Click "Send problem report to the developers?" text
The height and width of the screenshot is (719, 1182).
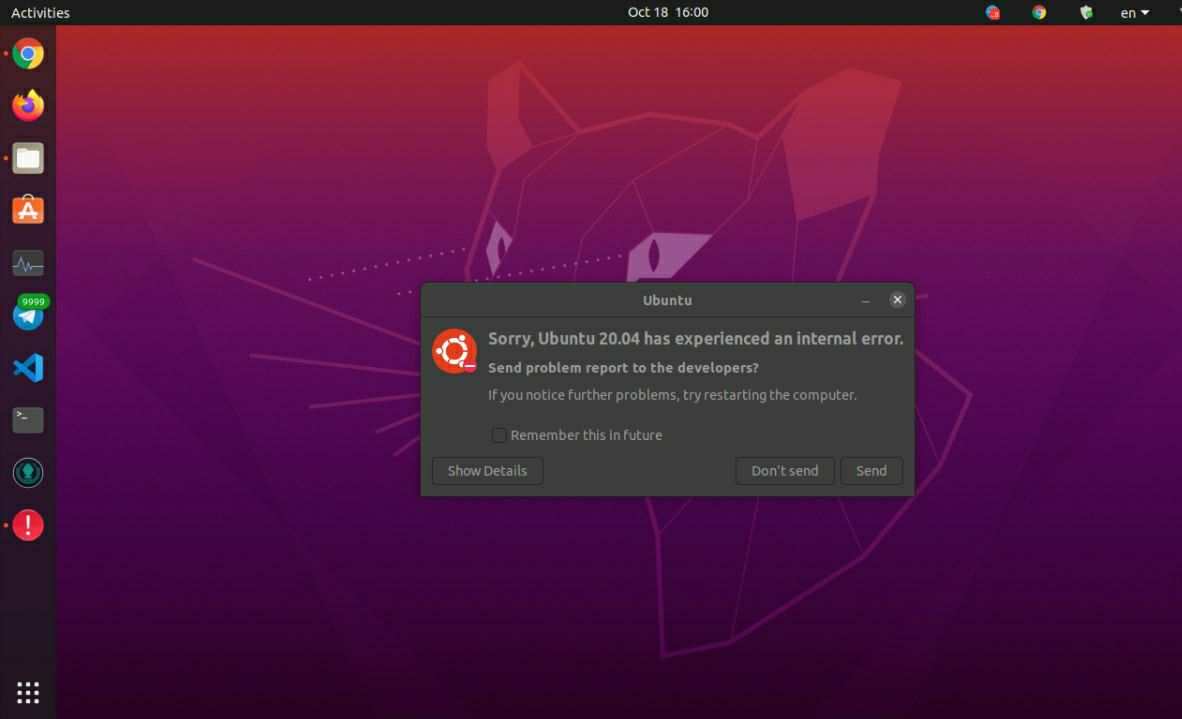click(623, 368)
